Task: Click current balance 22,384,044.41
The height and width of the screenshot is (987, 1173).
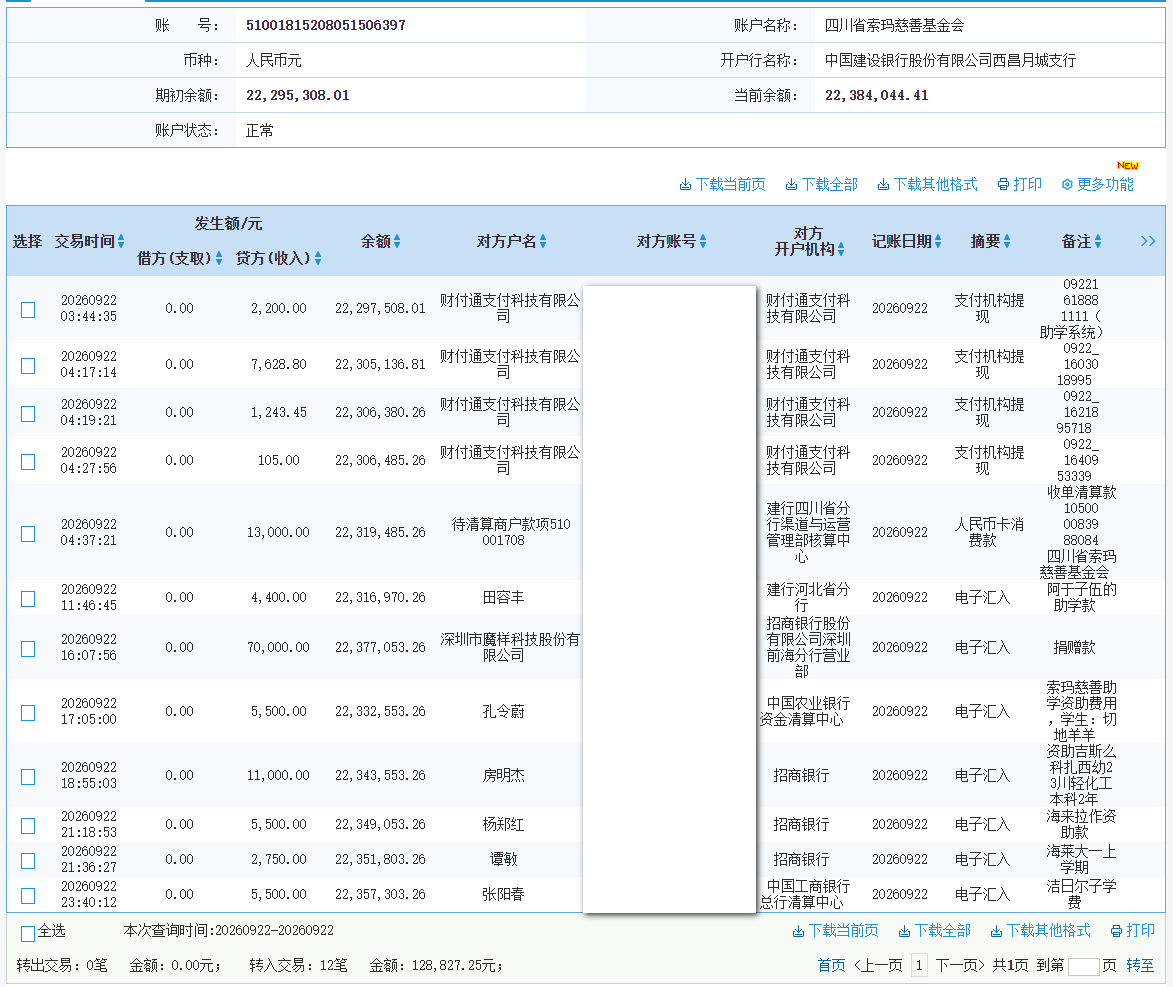Action: (x=876, y=95)
